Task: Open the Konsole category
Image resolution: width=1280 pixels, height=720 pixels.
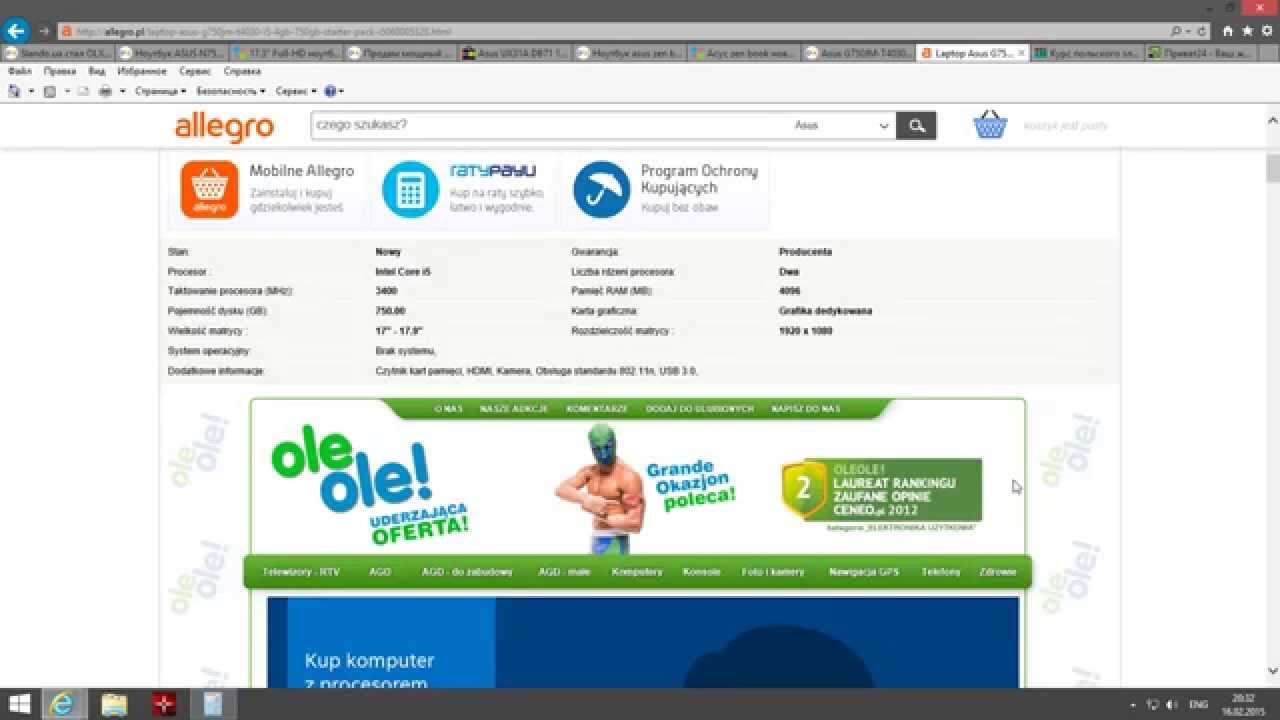Action: [x=701, y=572]
